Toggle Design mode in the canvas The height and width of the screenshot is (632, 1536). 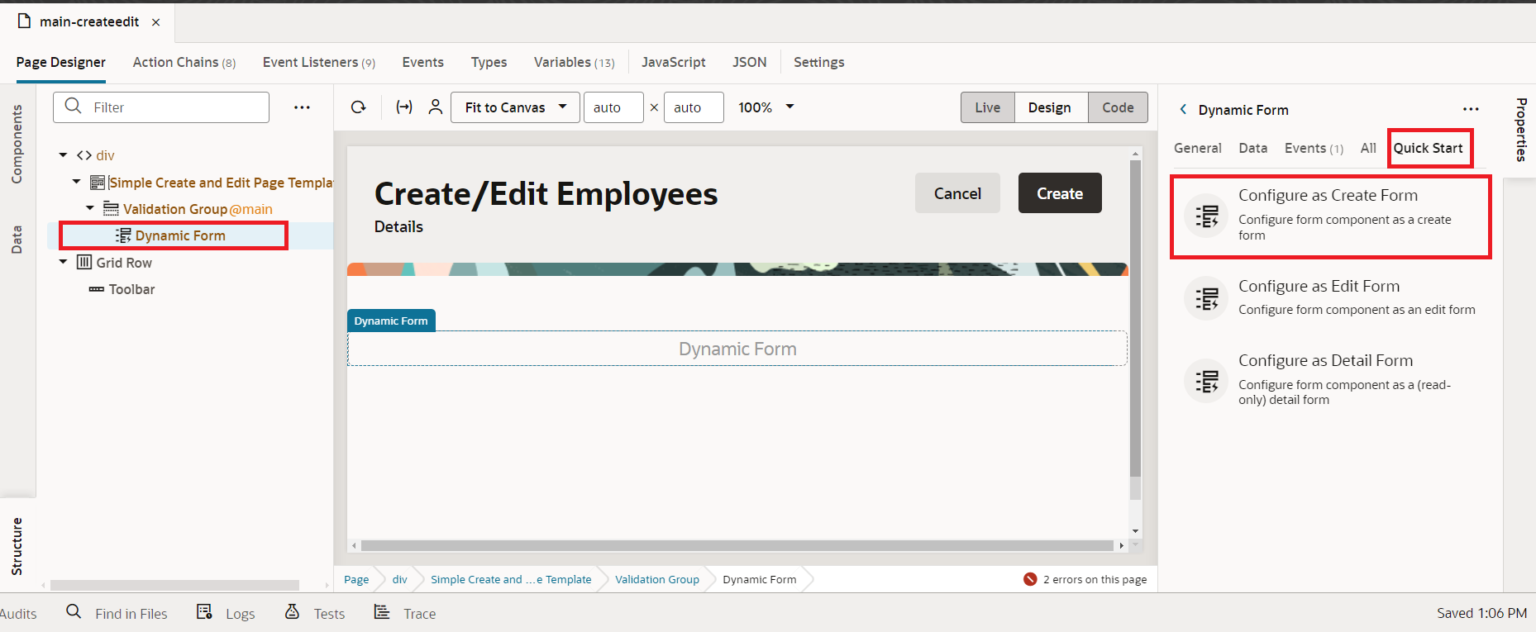1051,107
